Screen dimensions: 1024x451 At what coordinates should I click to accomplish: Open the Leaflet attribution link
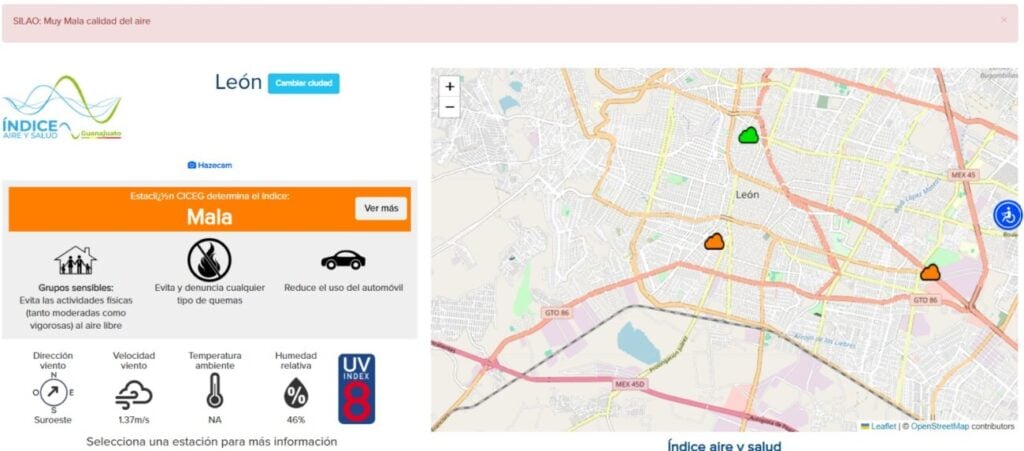tap(881, 426)
